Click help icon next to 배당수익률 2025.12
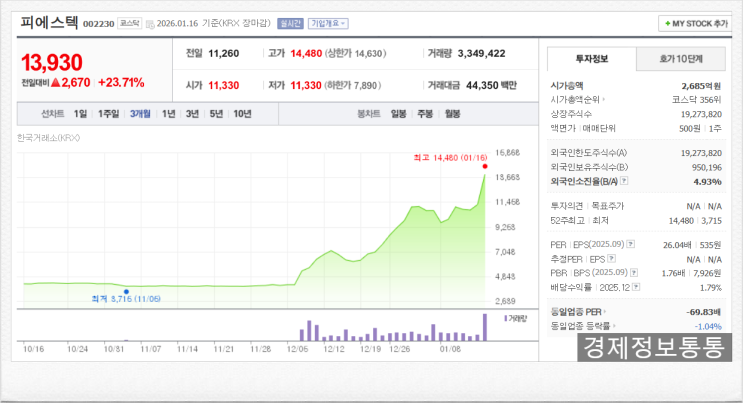This screenshot has width=743, height=403. [x=636, y=287]
